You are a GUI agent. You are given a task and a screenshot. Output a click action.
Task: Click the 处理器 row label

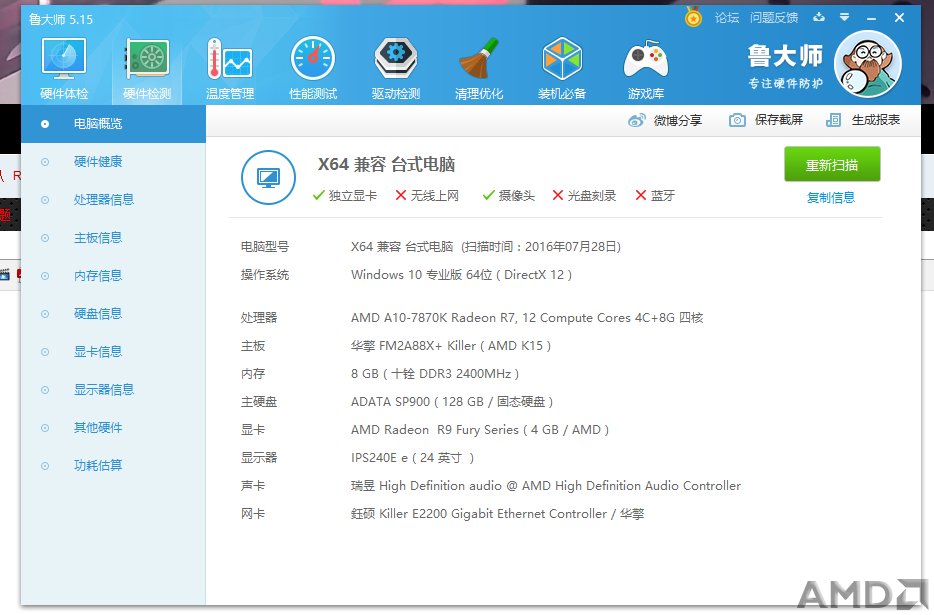(x=259, y=318)
